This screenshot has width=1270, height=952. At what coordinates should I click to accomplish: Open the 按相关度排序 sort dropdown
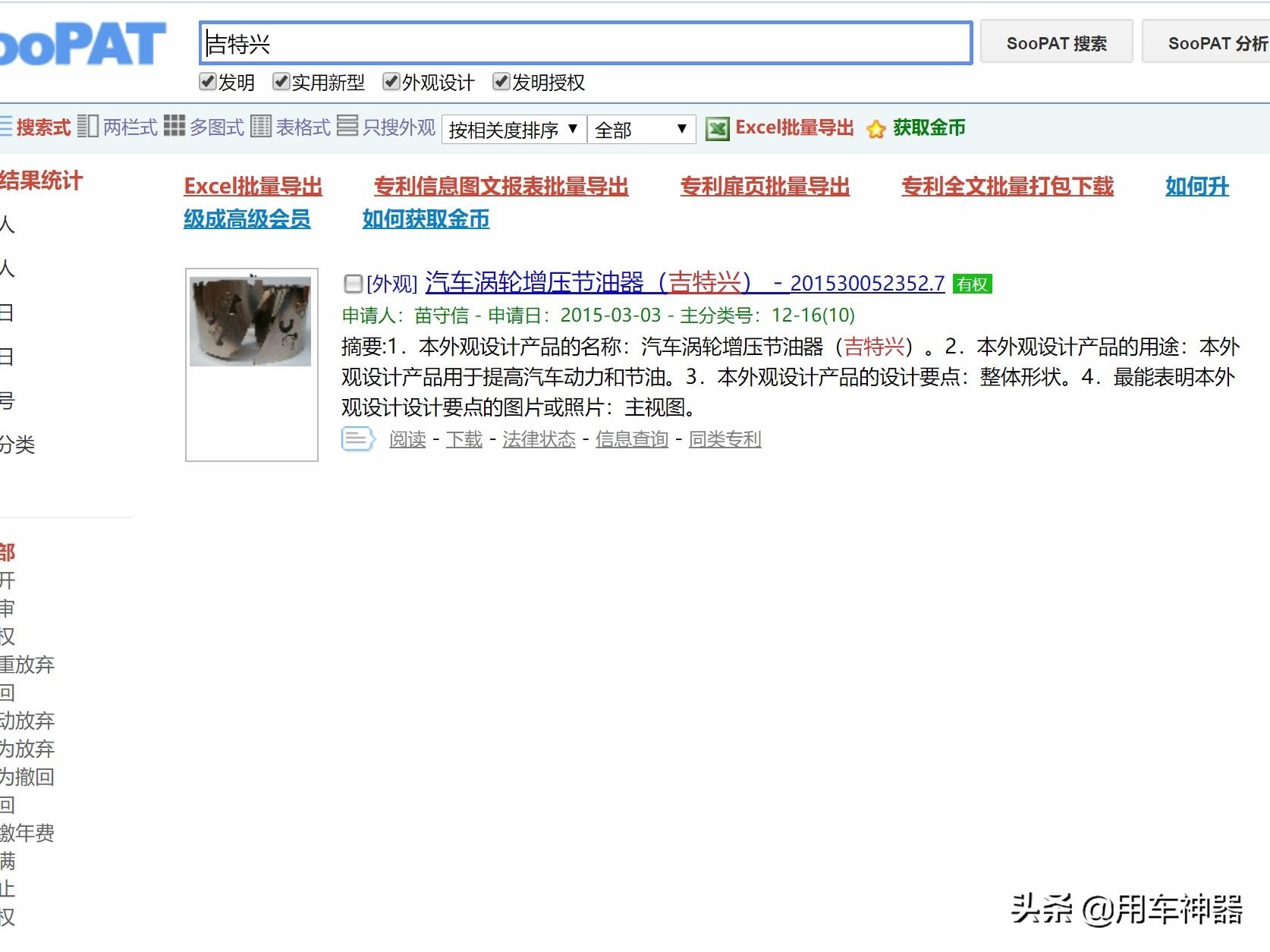pyautogui.click(x=514, y=130)
